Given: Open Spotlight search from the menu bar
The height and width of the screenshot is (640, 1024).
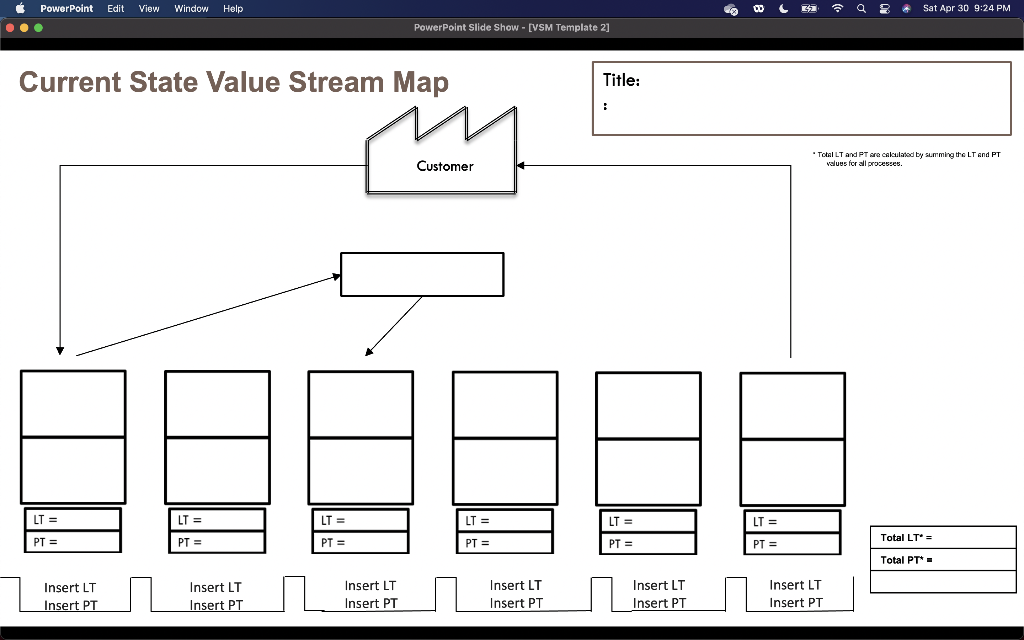Looking at the screenshot, I should (x=861, y=9).
